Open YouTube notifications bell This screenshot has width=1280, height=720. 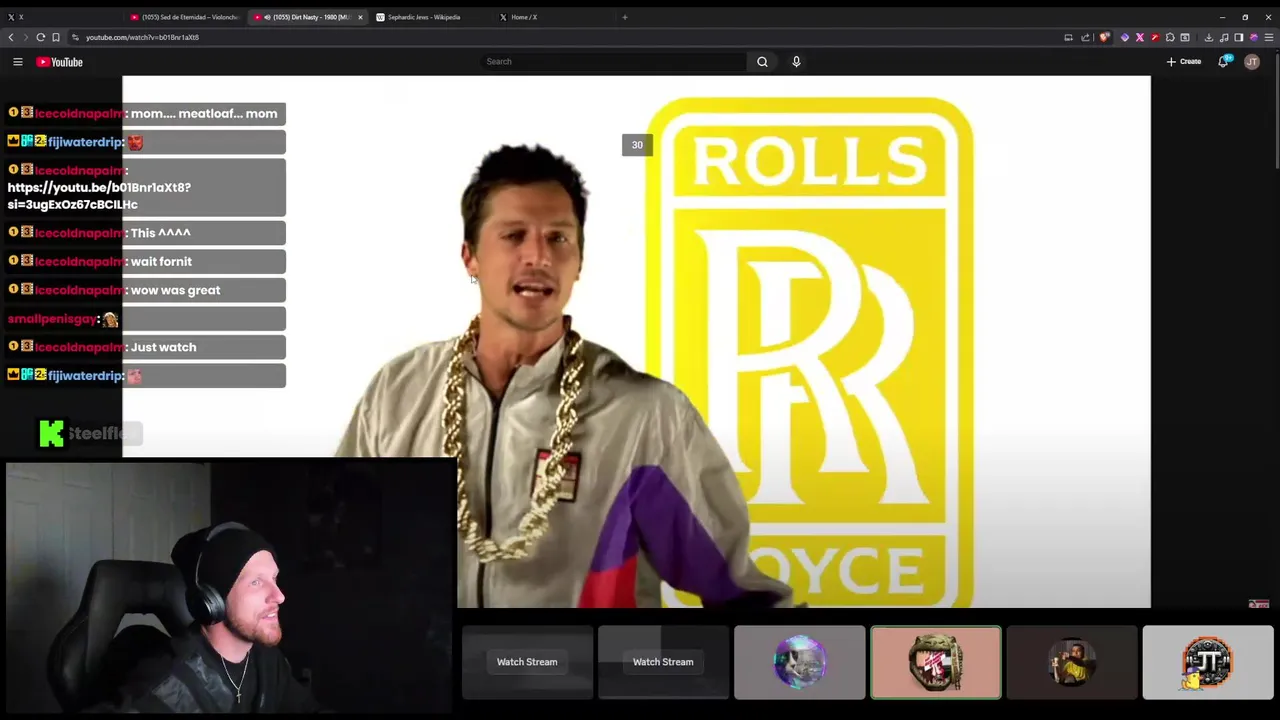pyautogui.click(x=1223, y=62)
